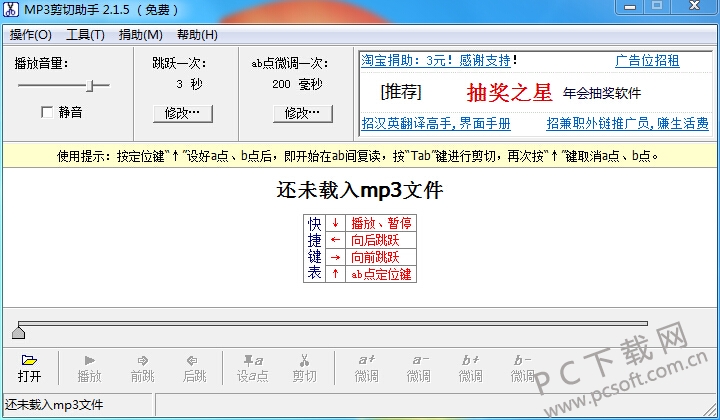
Task: Open the 操作(O) menu
Action: (x=30, y=34)
